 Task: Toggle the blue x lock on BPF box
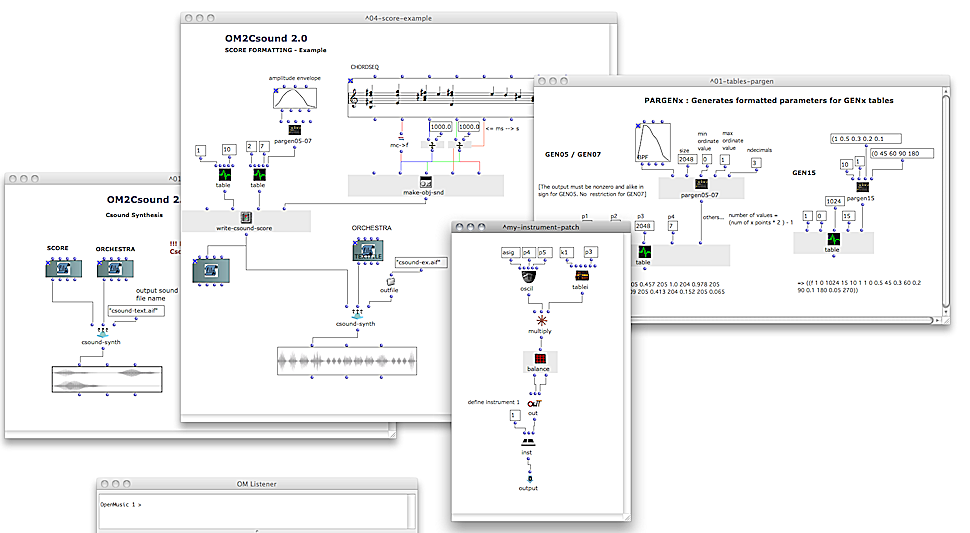click(638, 126)
